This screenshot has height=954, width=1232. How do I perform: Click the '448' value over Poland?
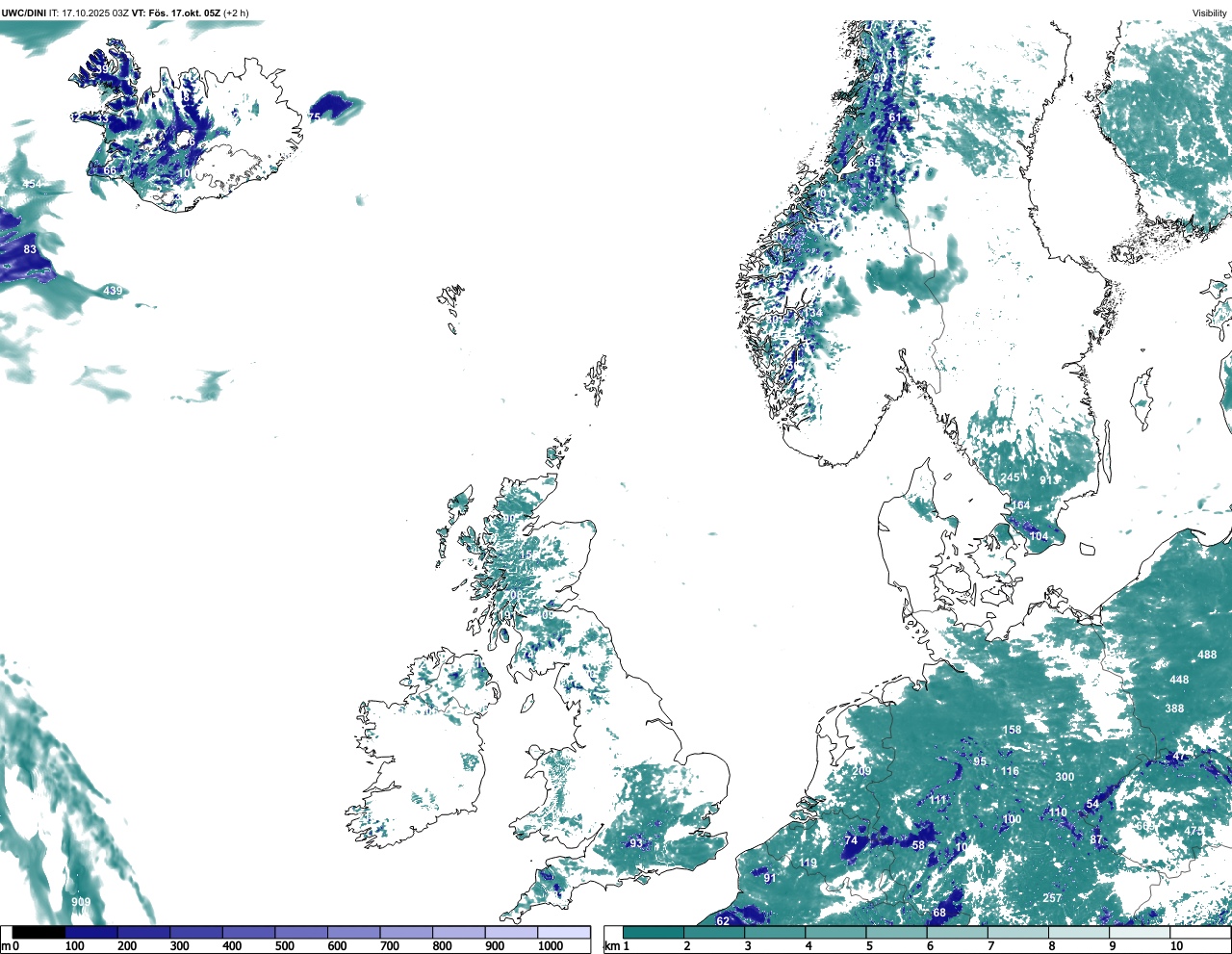pos(1179,679)
